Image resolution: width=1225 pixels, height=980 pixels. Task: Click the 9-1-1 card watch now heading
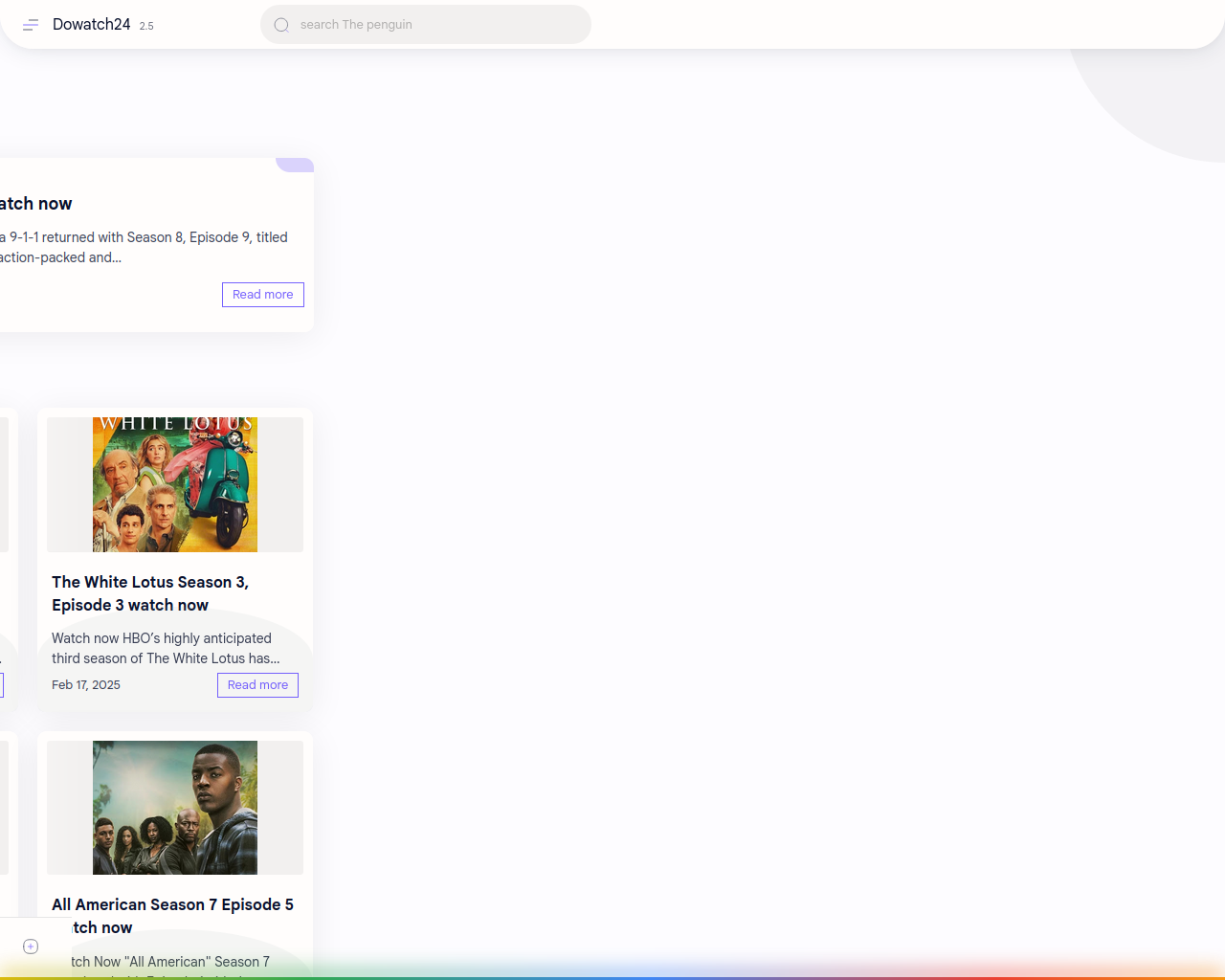(x=36, y=204)
